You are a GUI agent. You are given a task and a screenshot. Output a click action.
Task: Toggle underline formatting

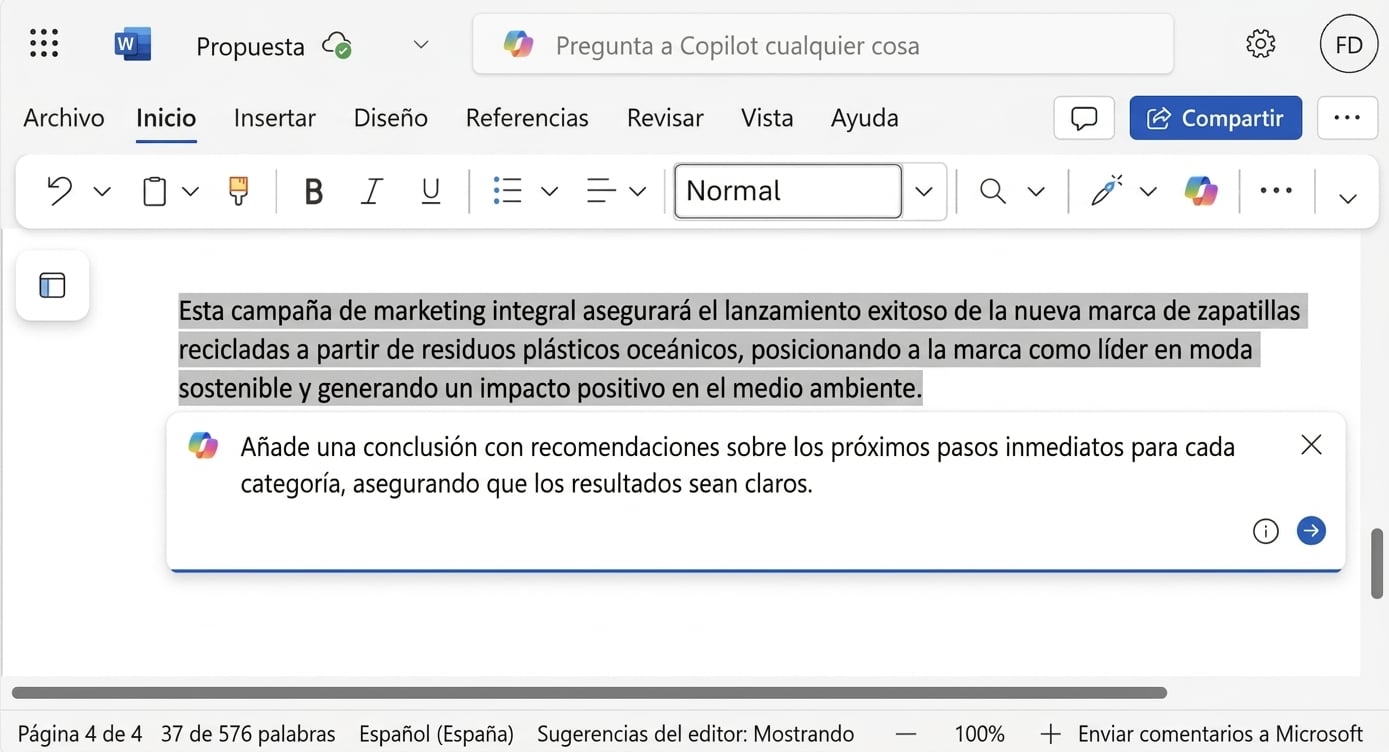pyautogui.click(x=431, y=191)
